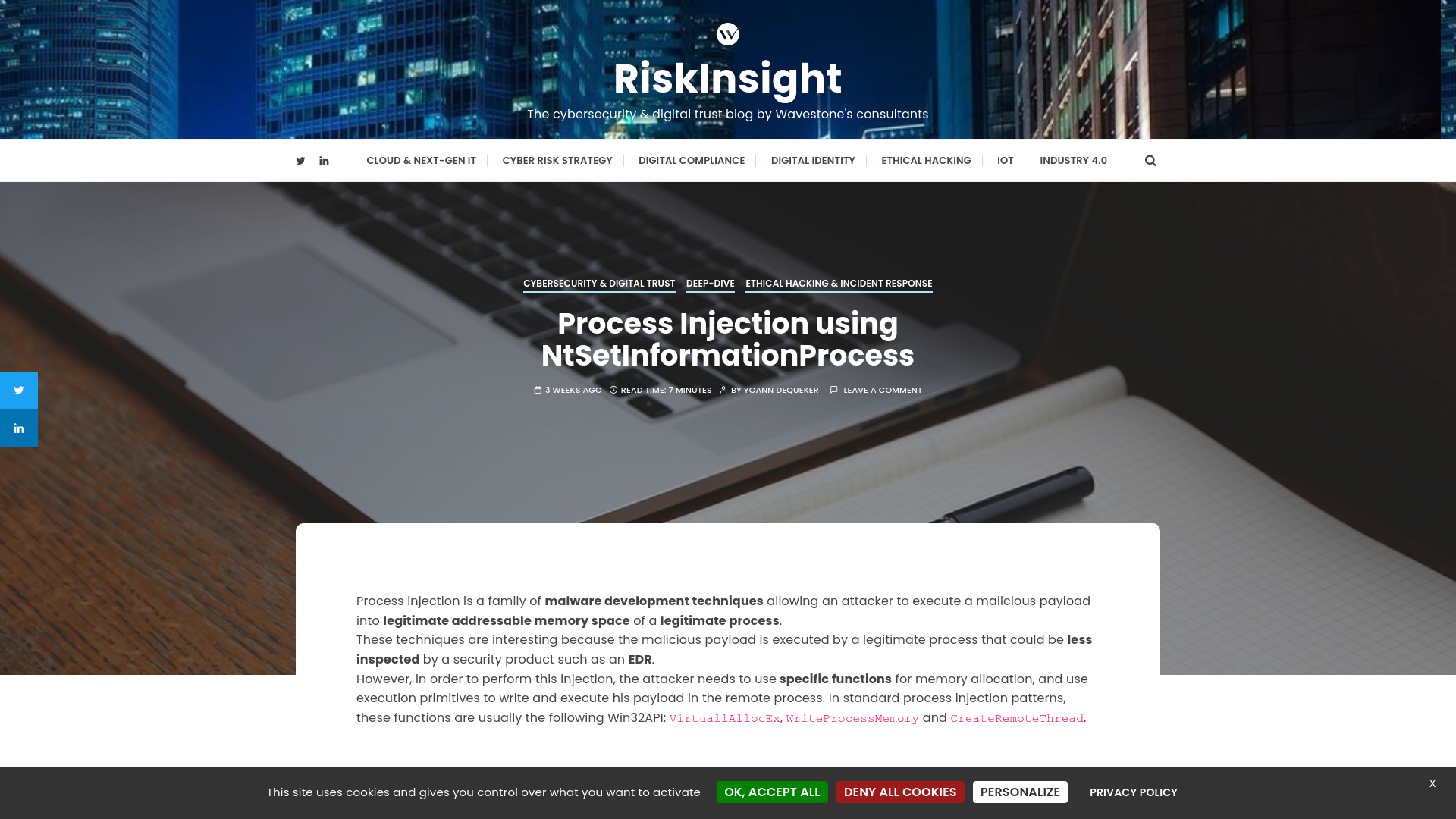Click the Deny All Cookies button

pyautogui.click(x=900, y=792)
